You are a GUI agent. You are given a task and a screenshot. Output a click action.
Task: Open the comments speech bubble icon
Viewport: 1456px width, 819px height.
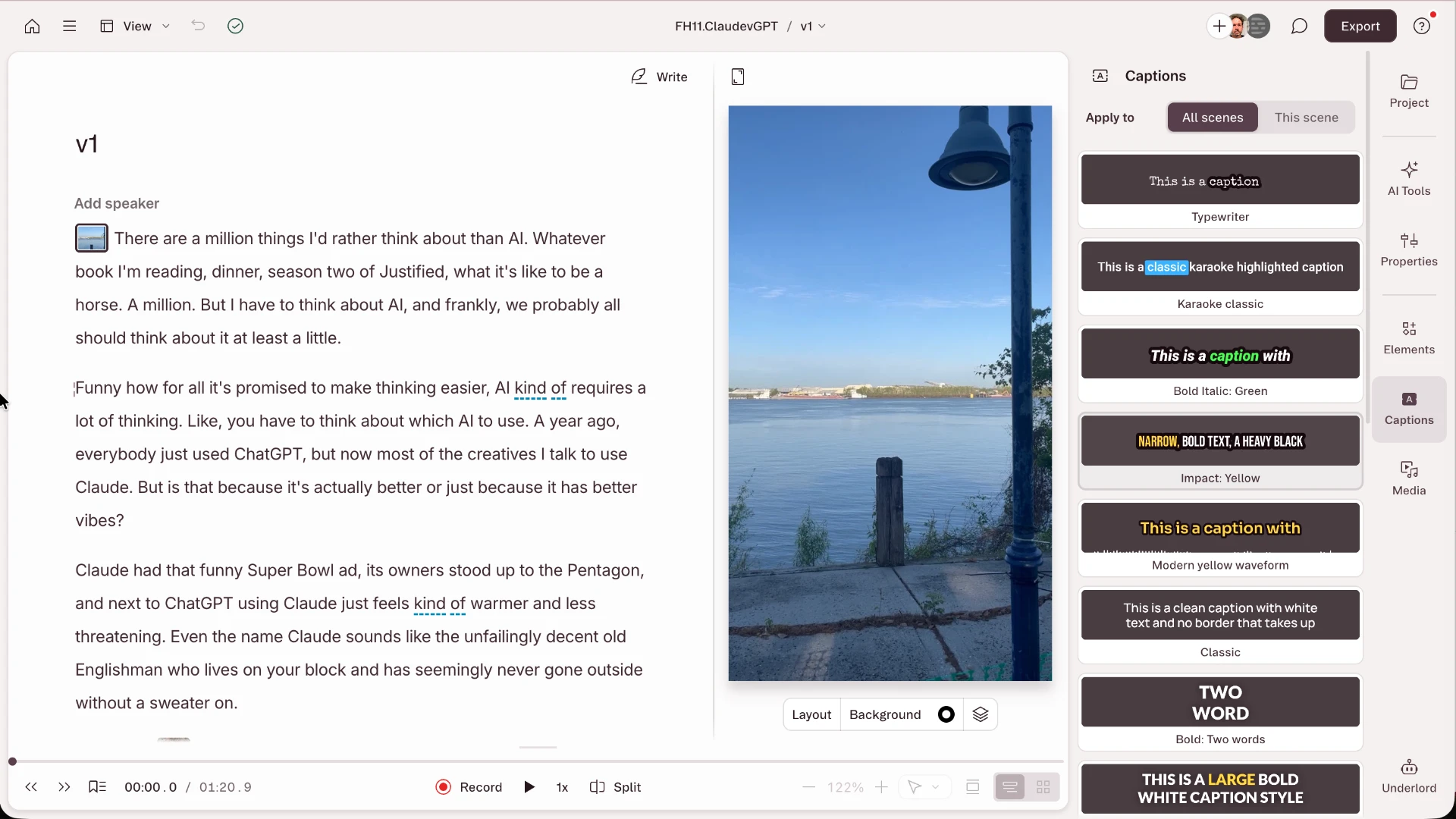pos(1299,26)
